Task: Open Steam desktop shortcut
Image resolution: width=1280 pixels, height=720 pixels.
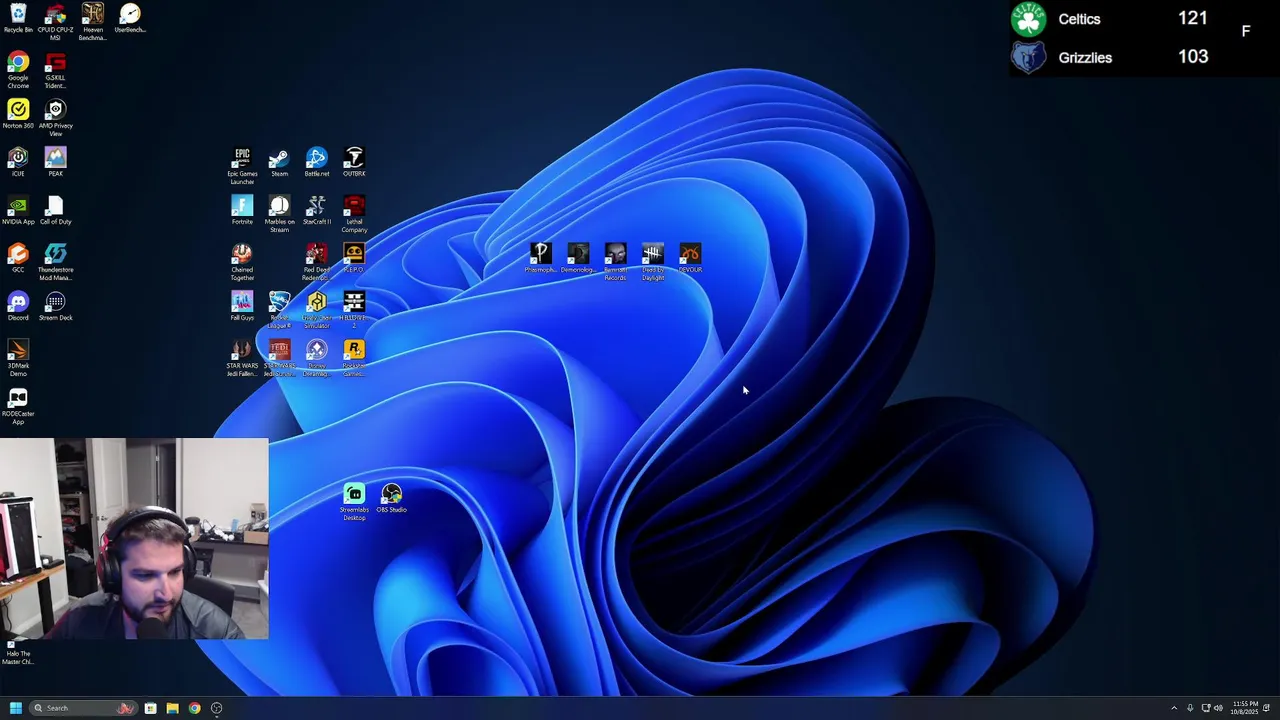Action: 279,162
